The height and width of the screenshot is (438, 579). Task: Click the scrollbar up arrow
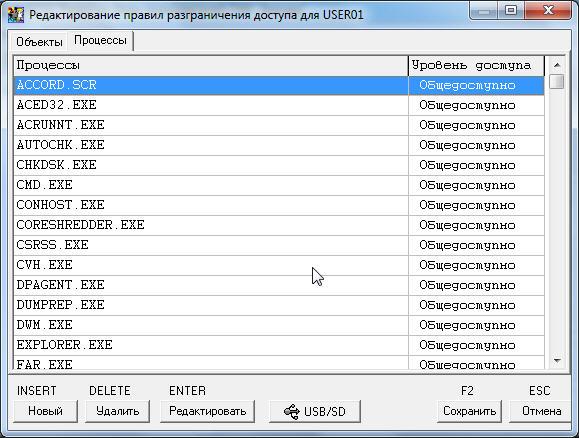click(557, 65)
